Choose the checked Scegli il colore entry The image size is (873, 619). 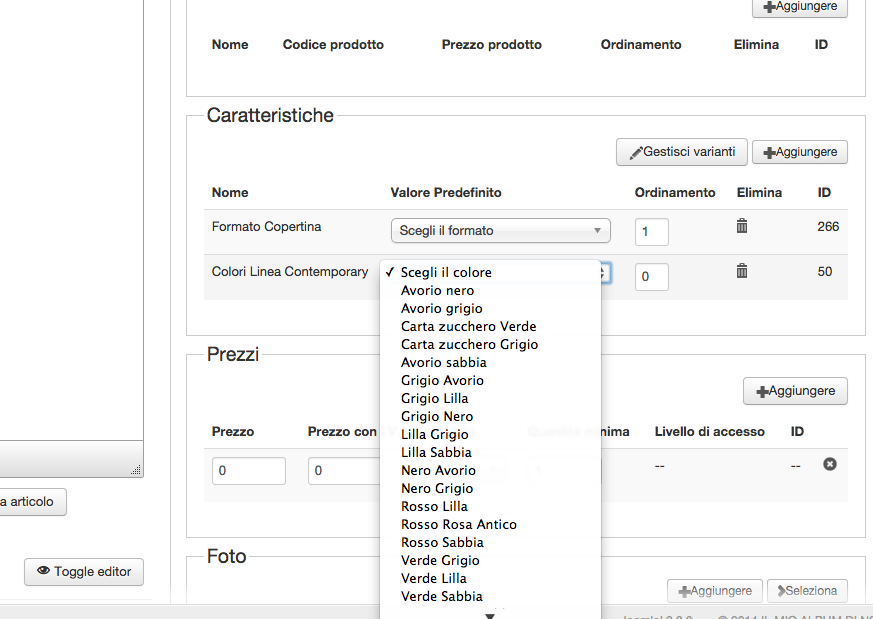445,272
